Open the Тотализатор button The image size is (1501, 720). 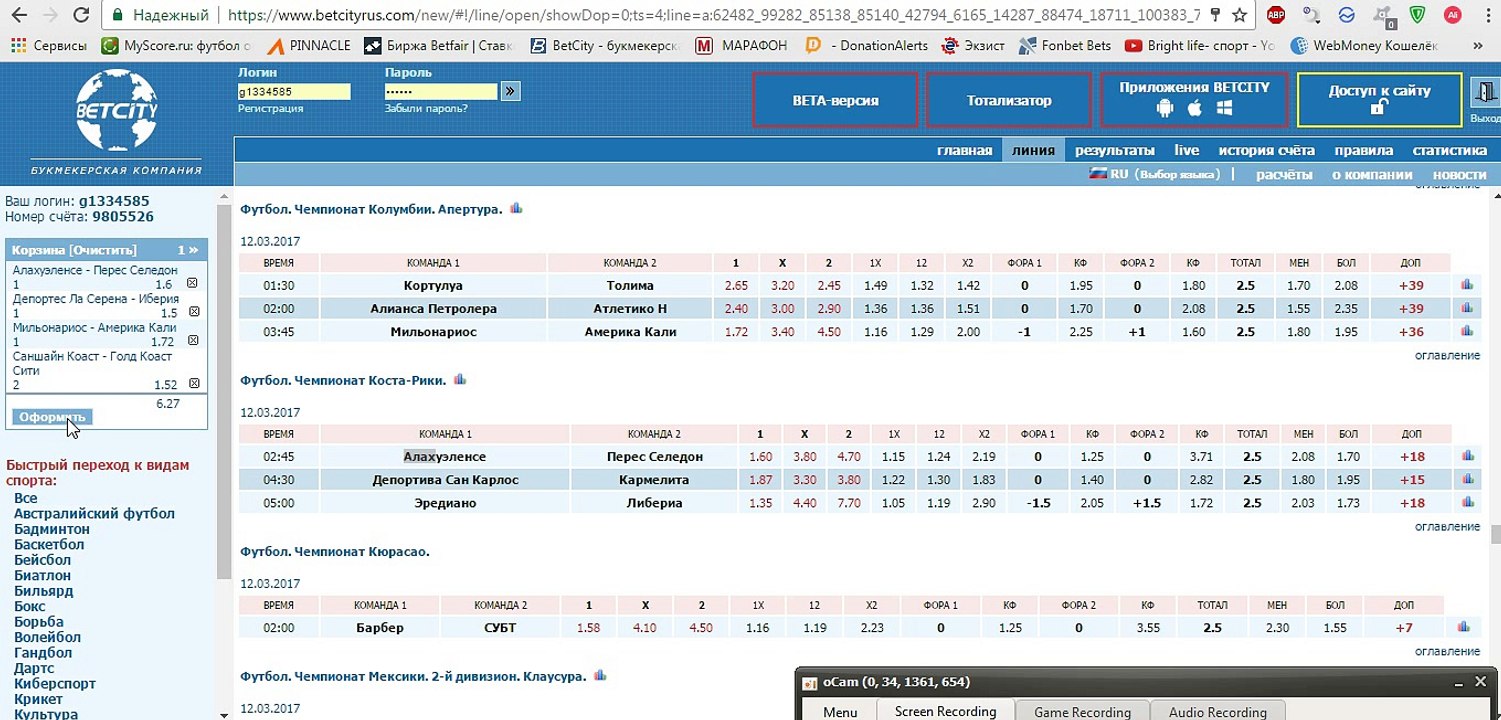click(x=1009, y=100)
